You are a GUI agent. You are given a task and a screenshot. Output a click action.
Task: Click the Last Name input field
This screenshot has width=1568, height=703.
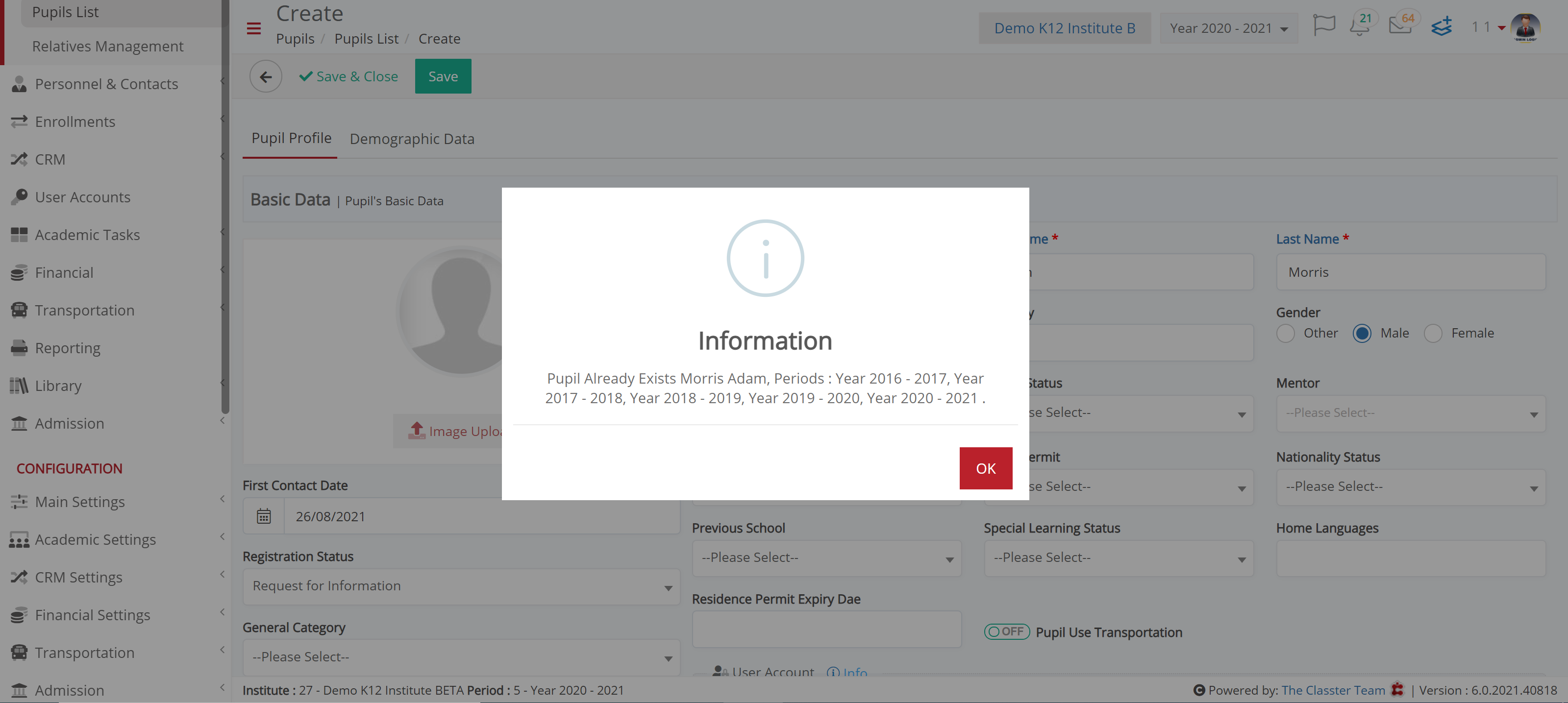tap(1410, 272)
